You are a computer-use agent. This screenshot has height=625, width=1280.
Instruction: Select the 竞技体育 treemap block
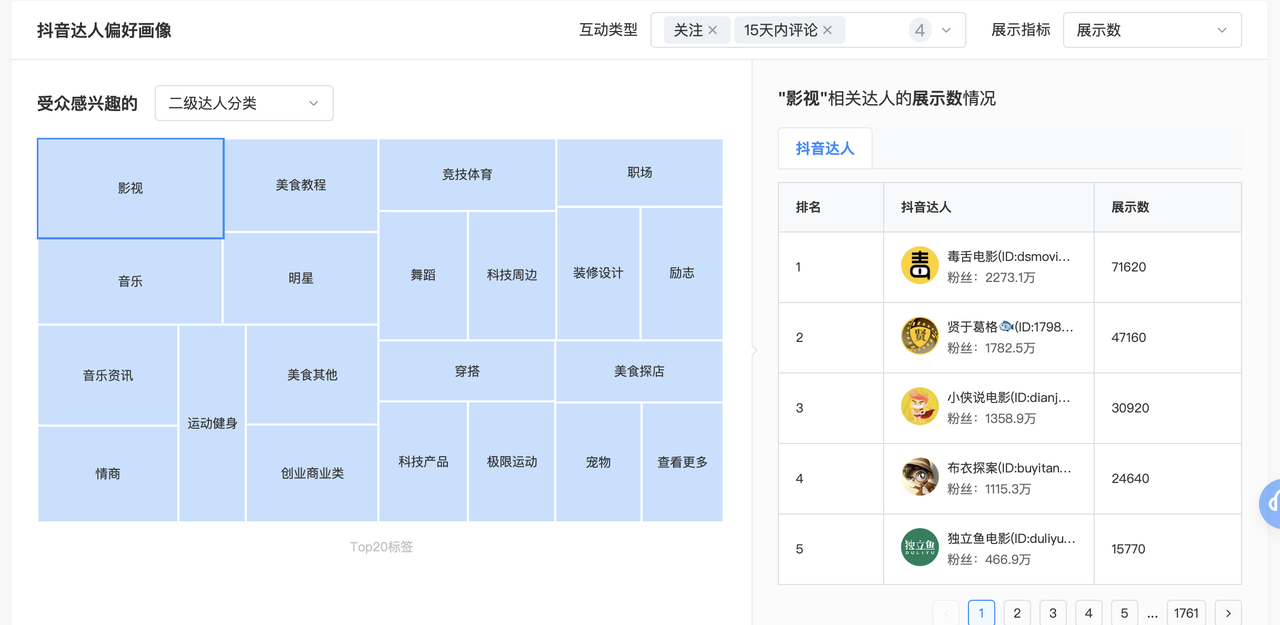coord(467,174)
